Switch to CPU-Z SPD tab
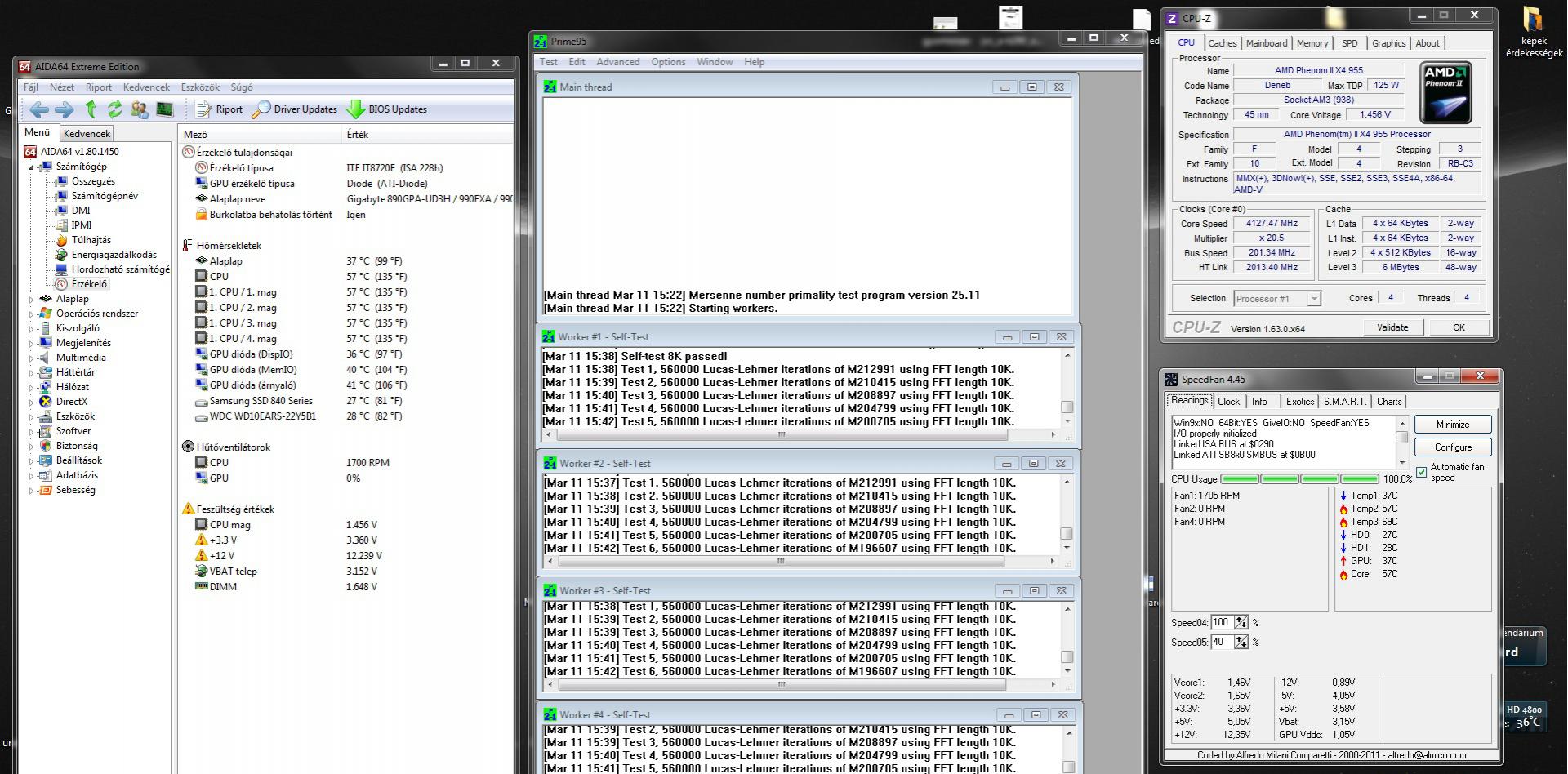Viewport: 1568px width, 774px height. 1350,43
